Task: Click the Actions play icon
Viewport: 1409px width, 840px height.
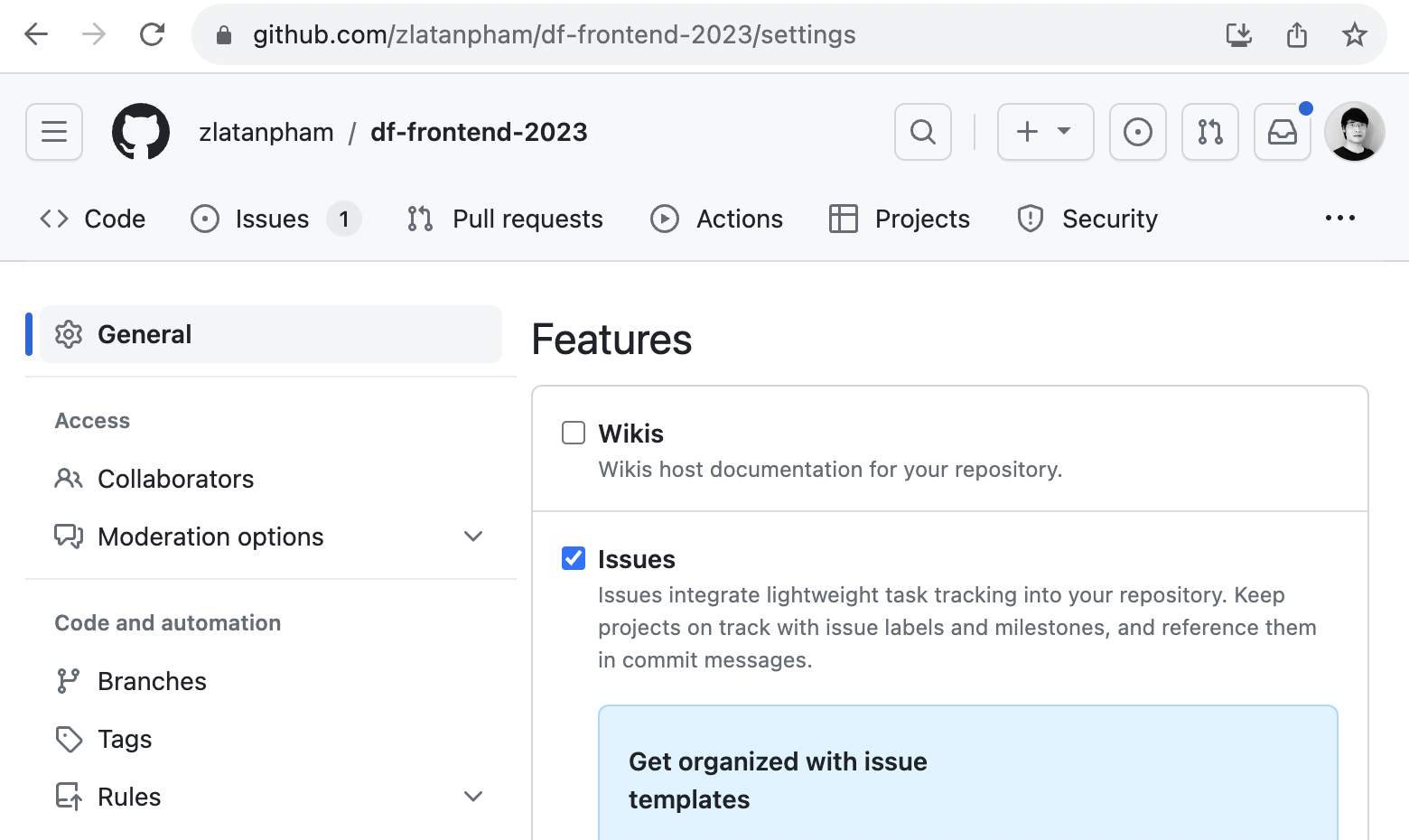Action: tap(665, 219)
